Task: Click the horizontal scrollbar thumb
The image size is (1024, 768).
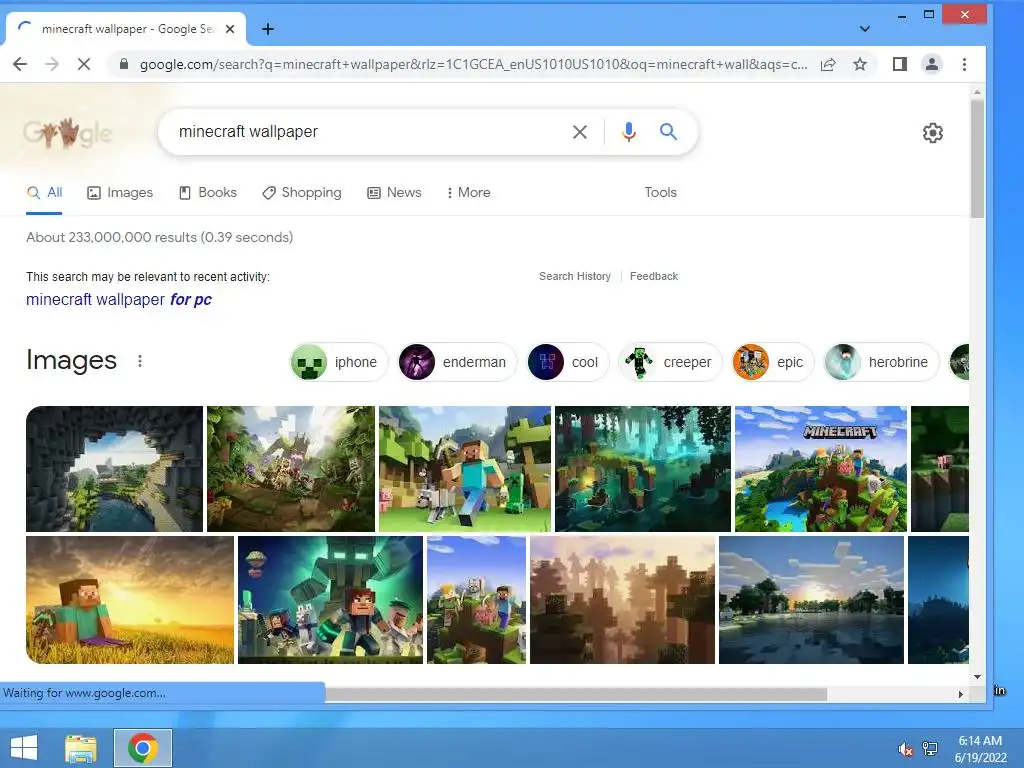Action: 576,694
